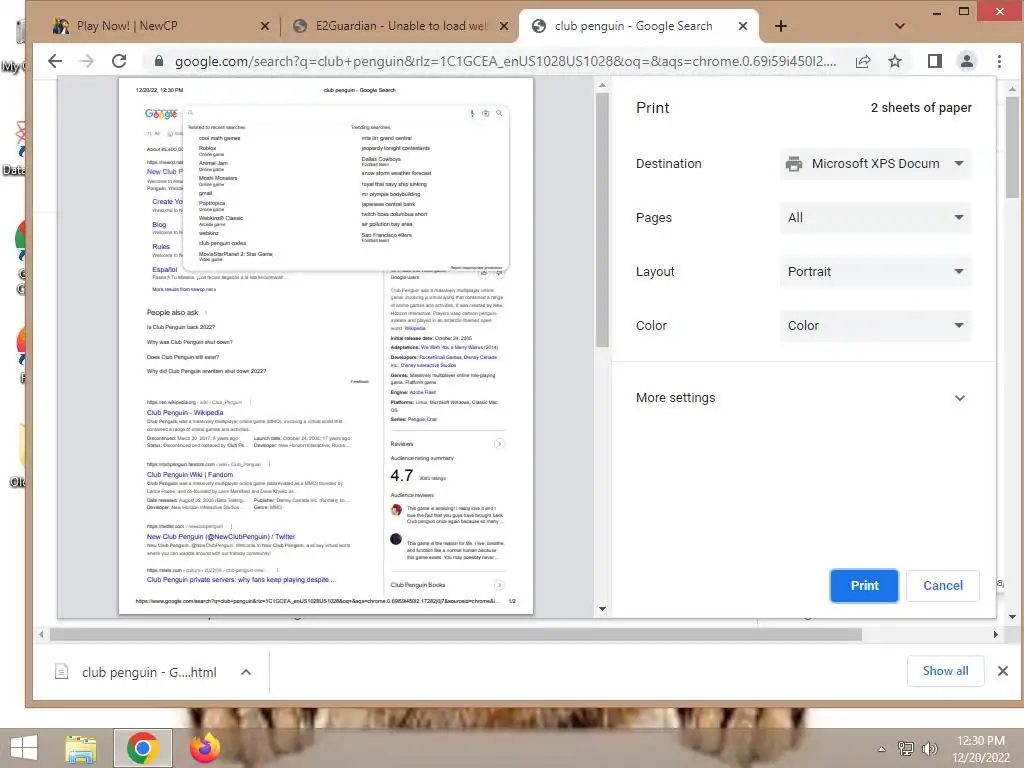
Task: Switch to the Play Now! NewCP tab
Action: point(157,26)
